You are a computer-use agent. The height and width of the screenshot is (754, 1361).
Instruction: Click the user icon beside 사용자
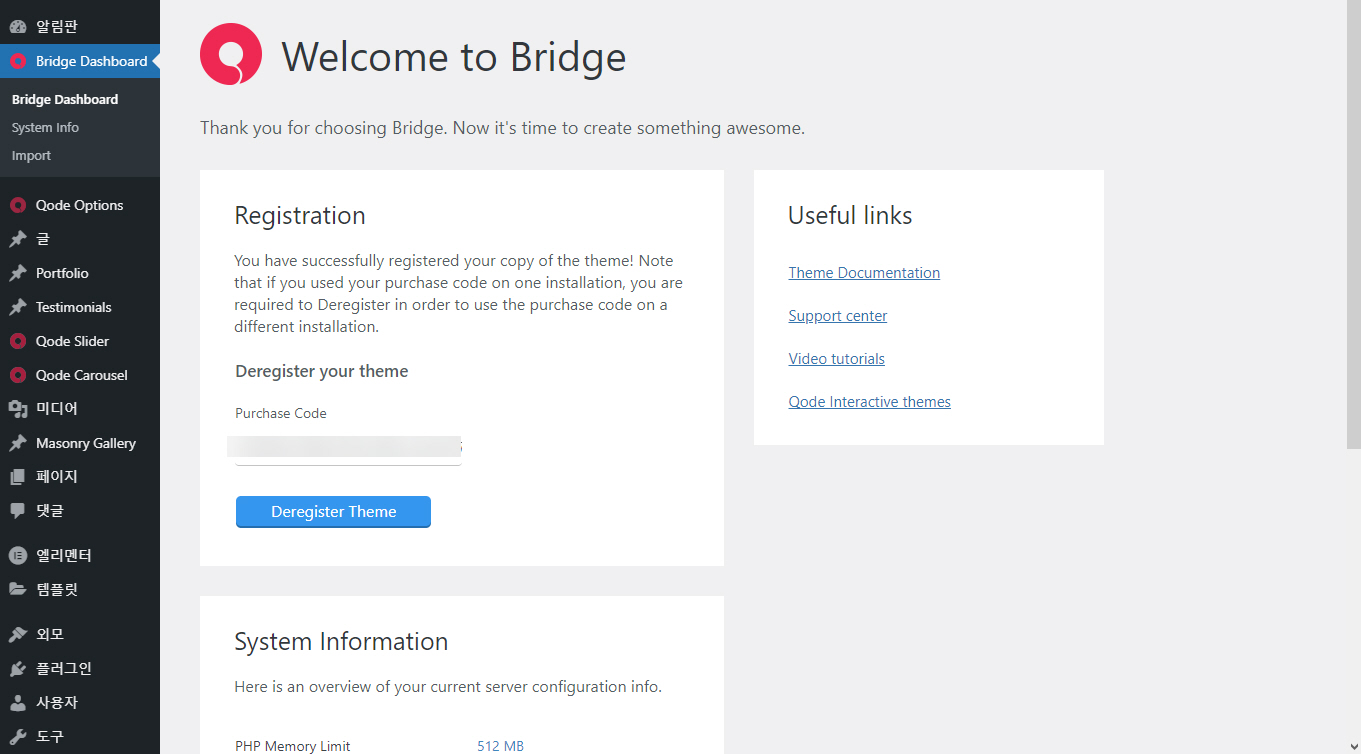click(x=18, y=702)
